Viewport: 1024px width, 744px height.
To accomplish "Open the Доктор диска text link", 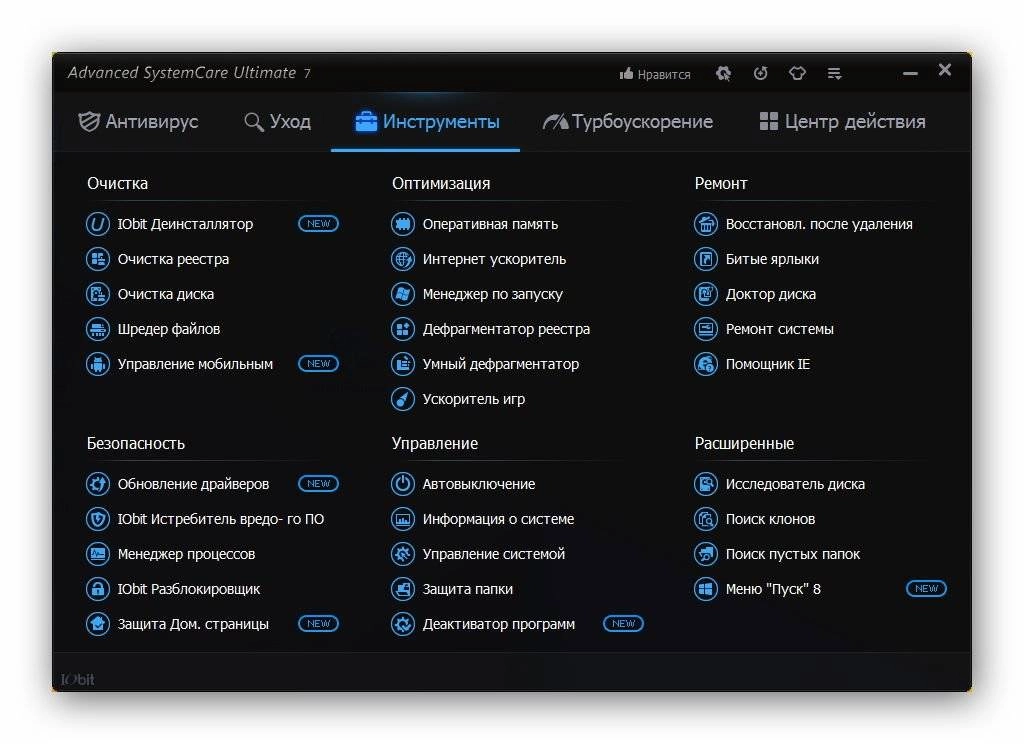I will click(771, 294).
